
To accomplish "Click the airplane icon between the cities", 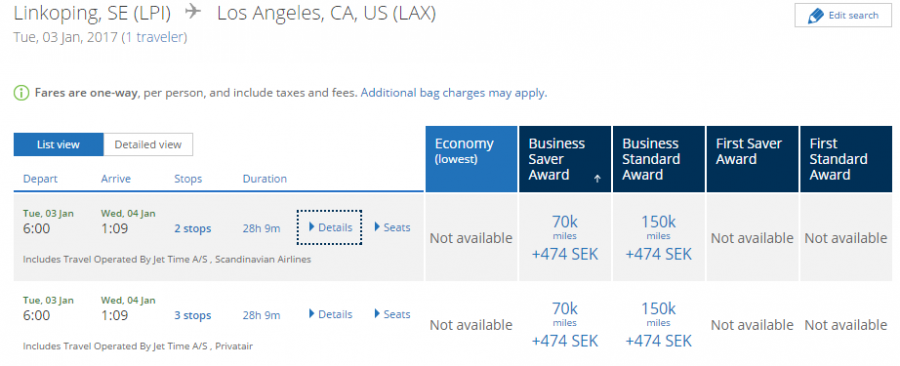I will tap(193, 12).
